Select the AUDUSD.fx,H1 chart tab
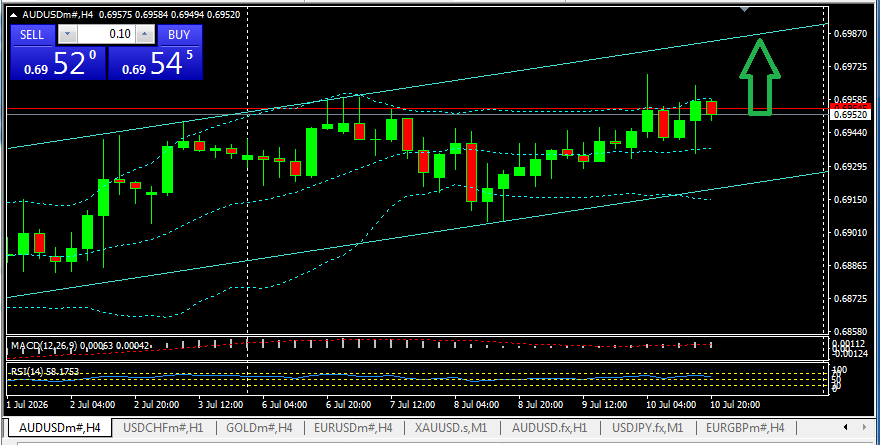 [x=549, y=428]
